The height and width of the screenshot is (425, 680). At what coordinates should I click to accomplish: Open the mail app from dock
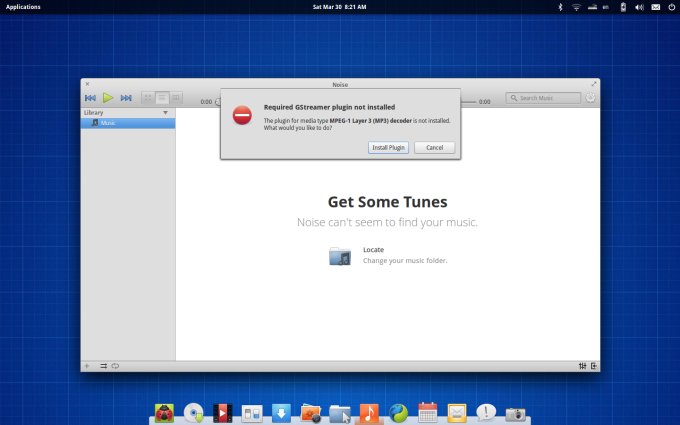pos(457,413)
